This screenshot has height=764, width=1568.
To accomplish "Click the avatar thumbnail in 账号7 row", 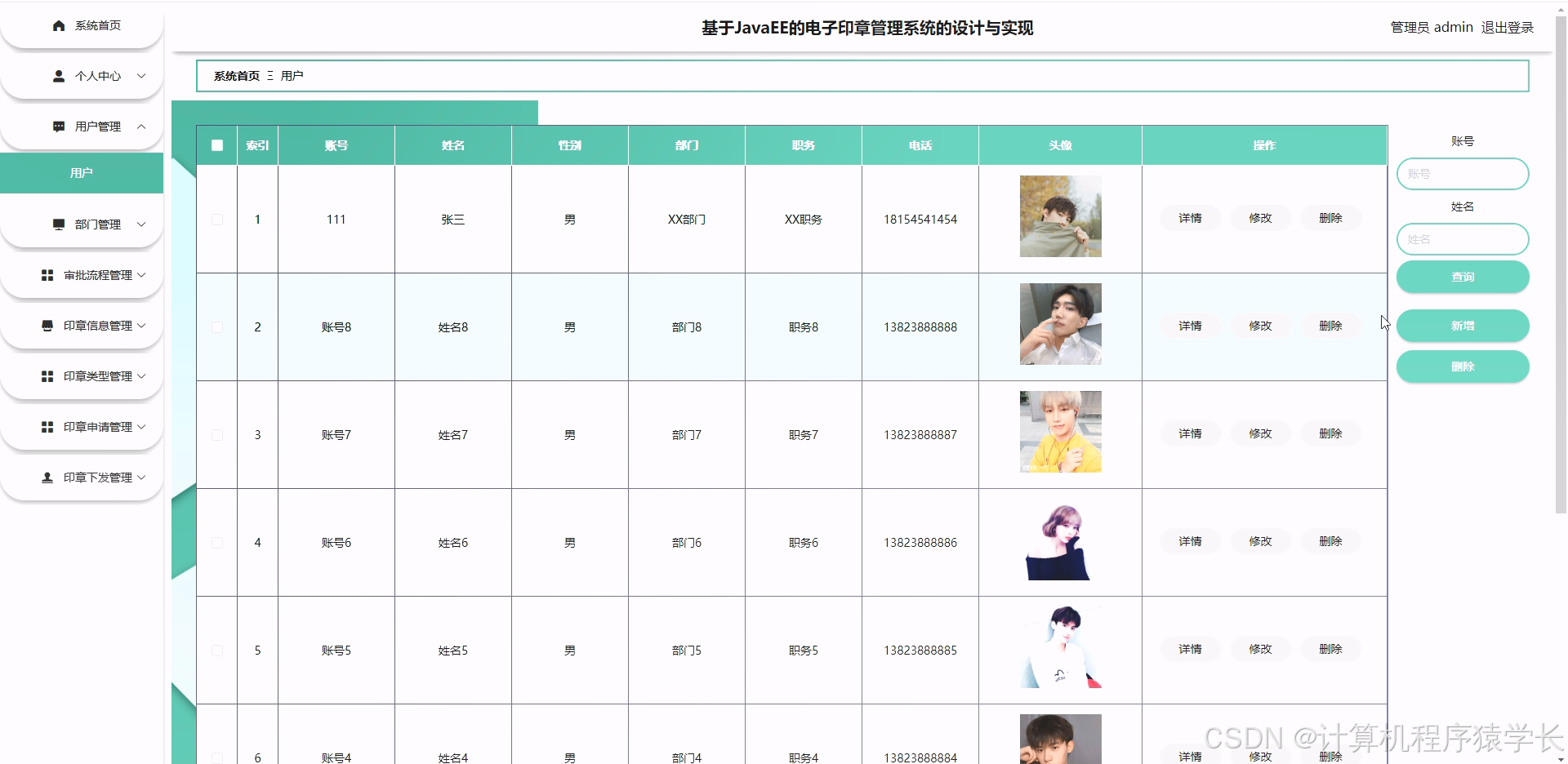I will pos(1061,432).
